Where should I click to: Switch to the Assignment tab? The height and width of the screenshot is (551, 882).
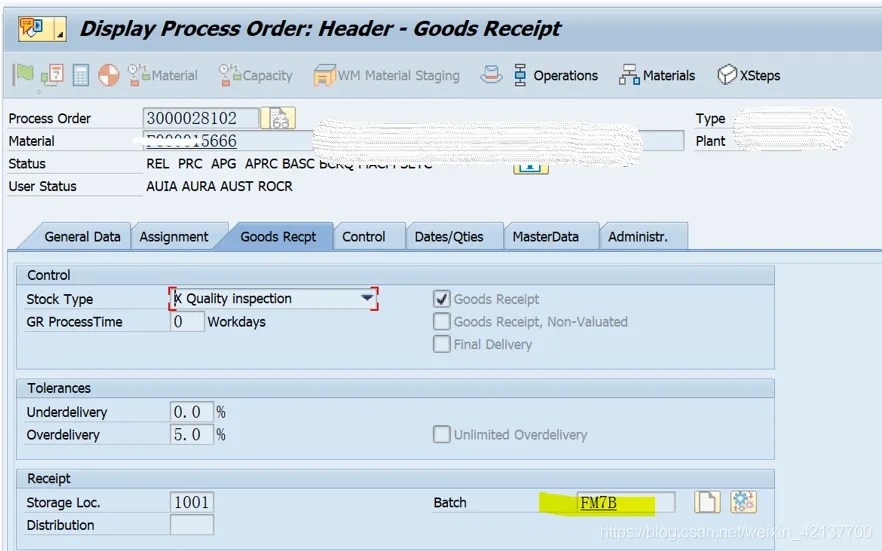[x=174, y=237]
